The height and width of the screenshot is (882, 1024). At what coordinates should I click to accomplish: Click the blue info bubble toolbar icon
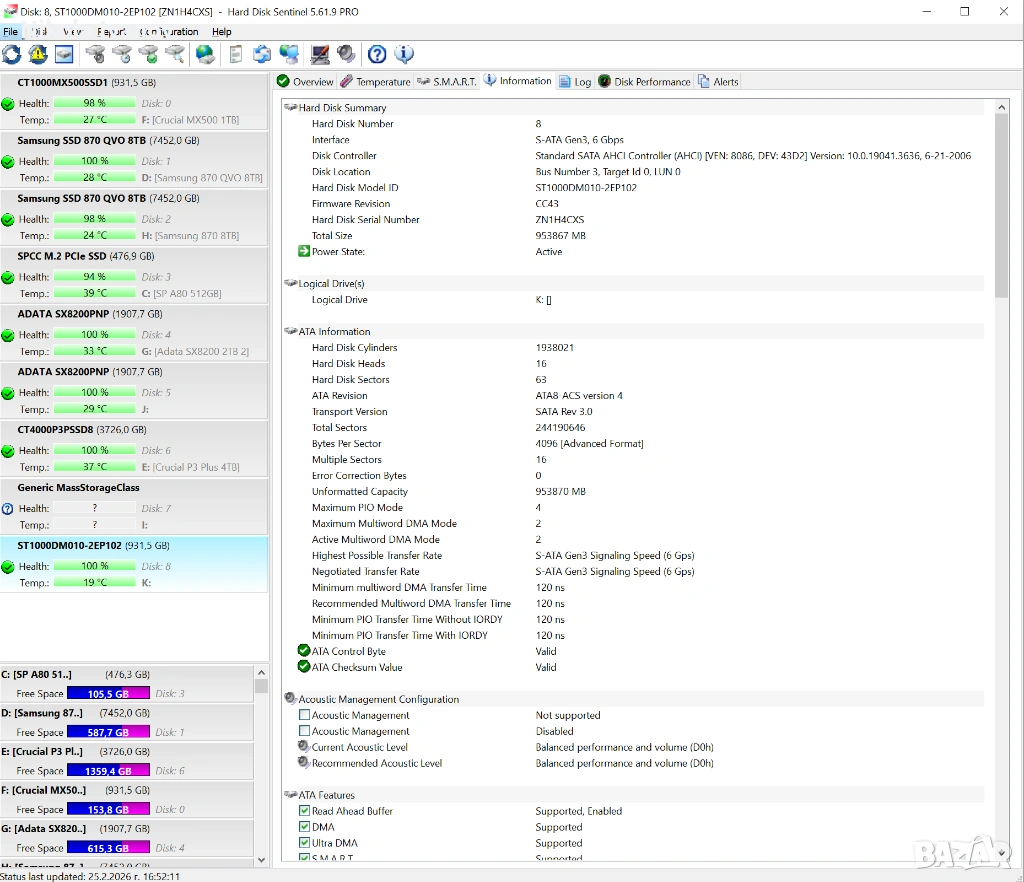pos(404,54)
